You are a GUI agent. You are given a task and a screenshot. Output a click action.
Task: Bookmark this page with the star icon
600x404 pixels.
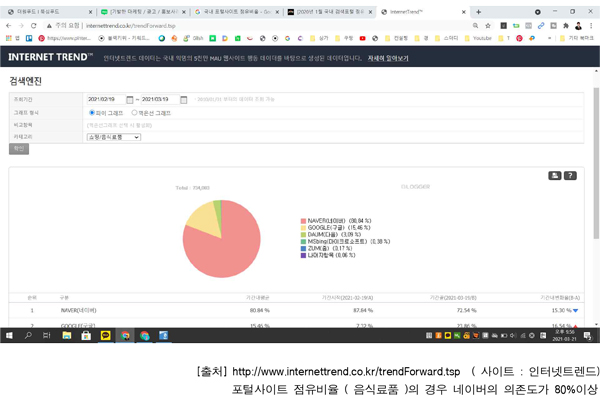(488, 26)
